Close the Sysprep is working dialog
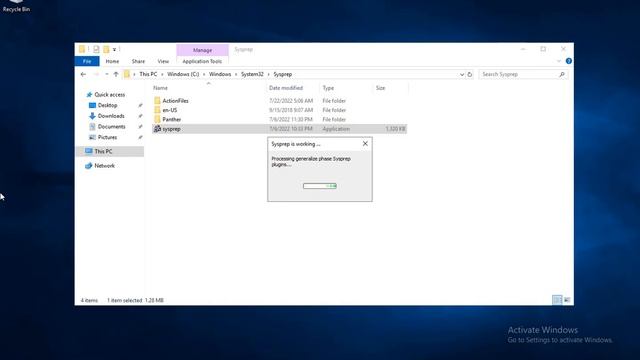 click(365, 144)
